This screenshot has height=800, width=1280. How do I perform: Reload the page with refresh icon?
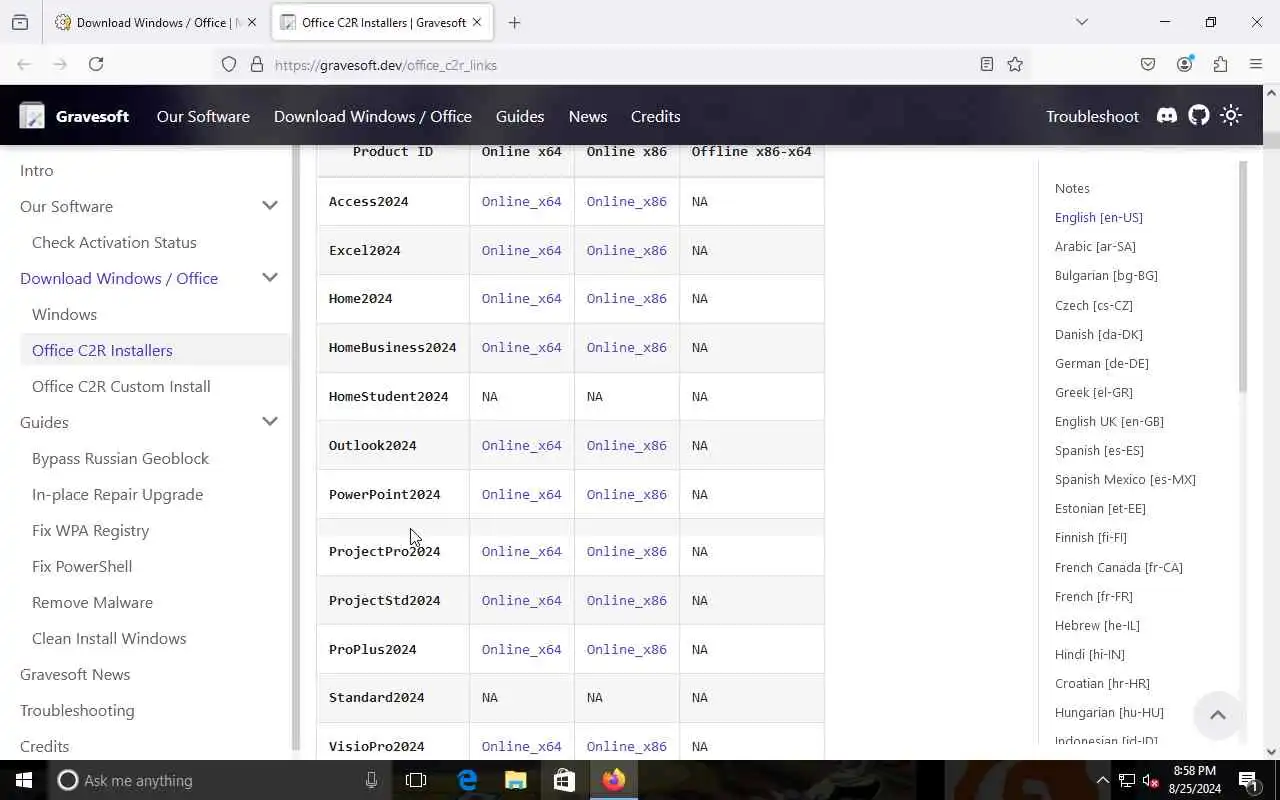(96, 64)
